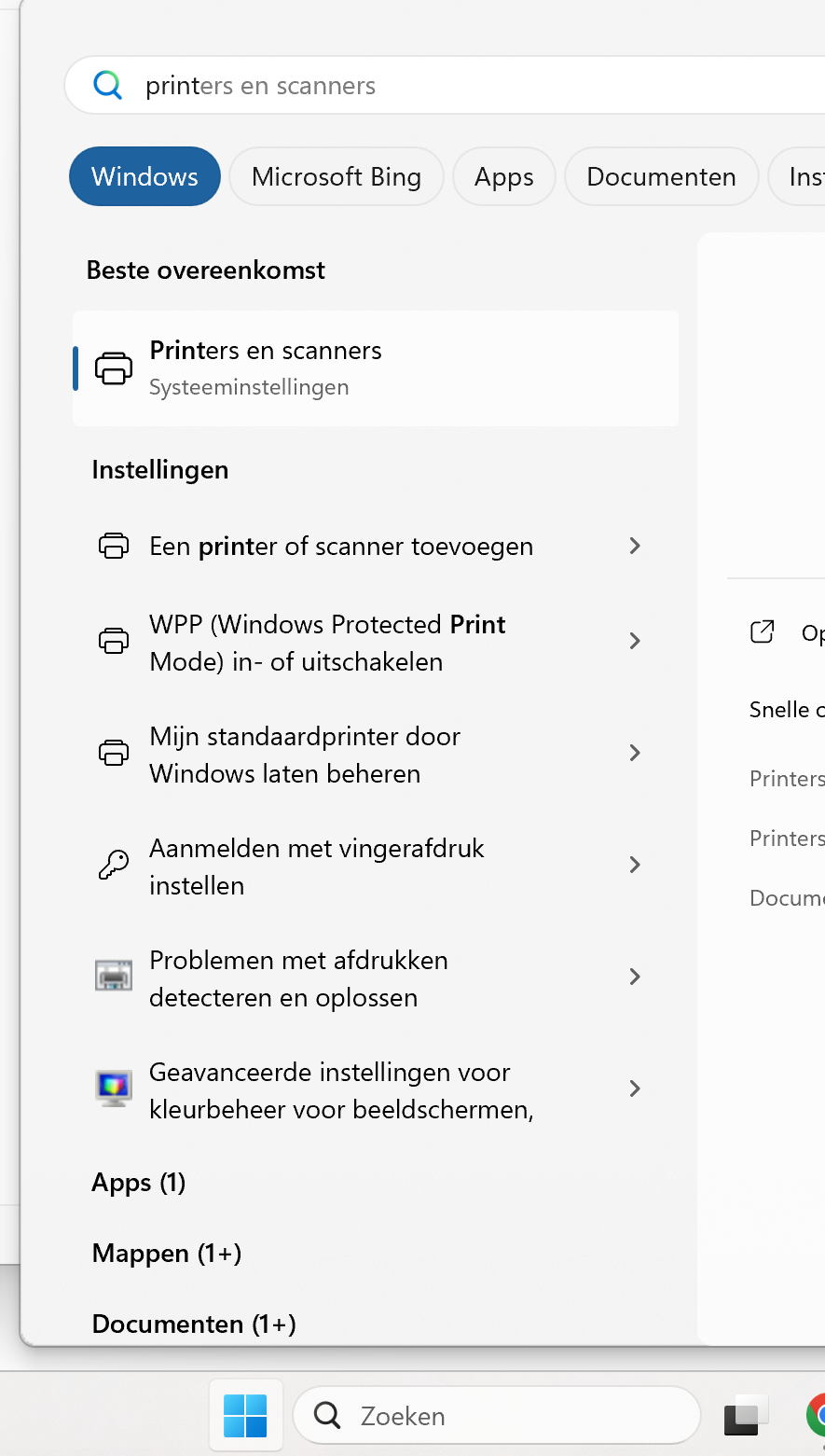The image size is (825, 1456).
Task: Switch to the Microsoft Bing filter tab
Action: pos(336,176)
